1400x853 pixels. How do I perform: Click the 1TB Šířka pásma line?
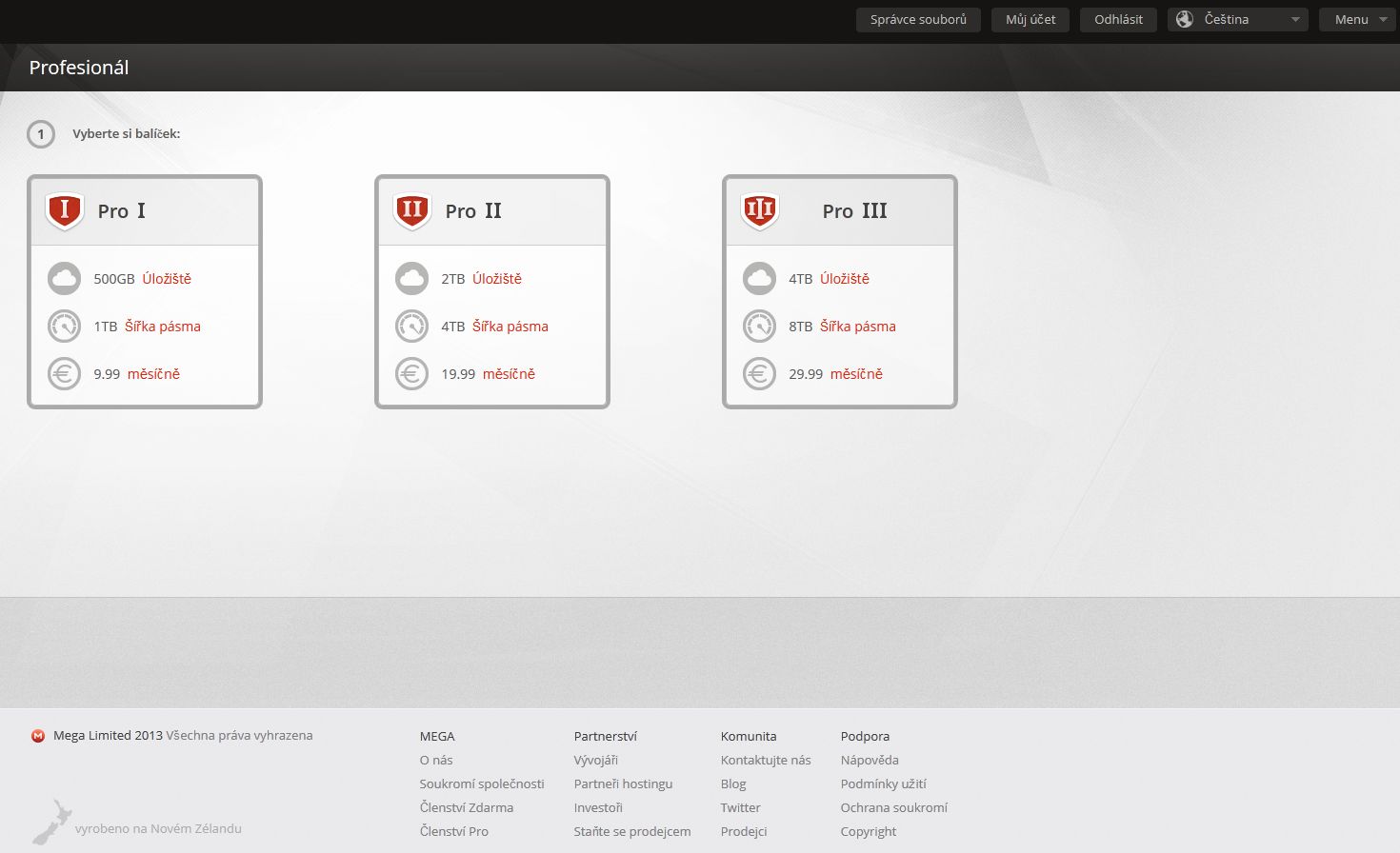coord(147,327)
